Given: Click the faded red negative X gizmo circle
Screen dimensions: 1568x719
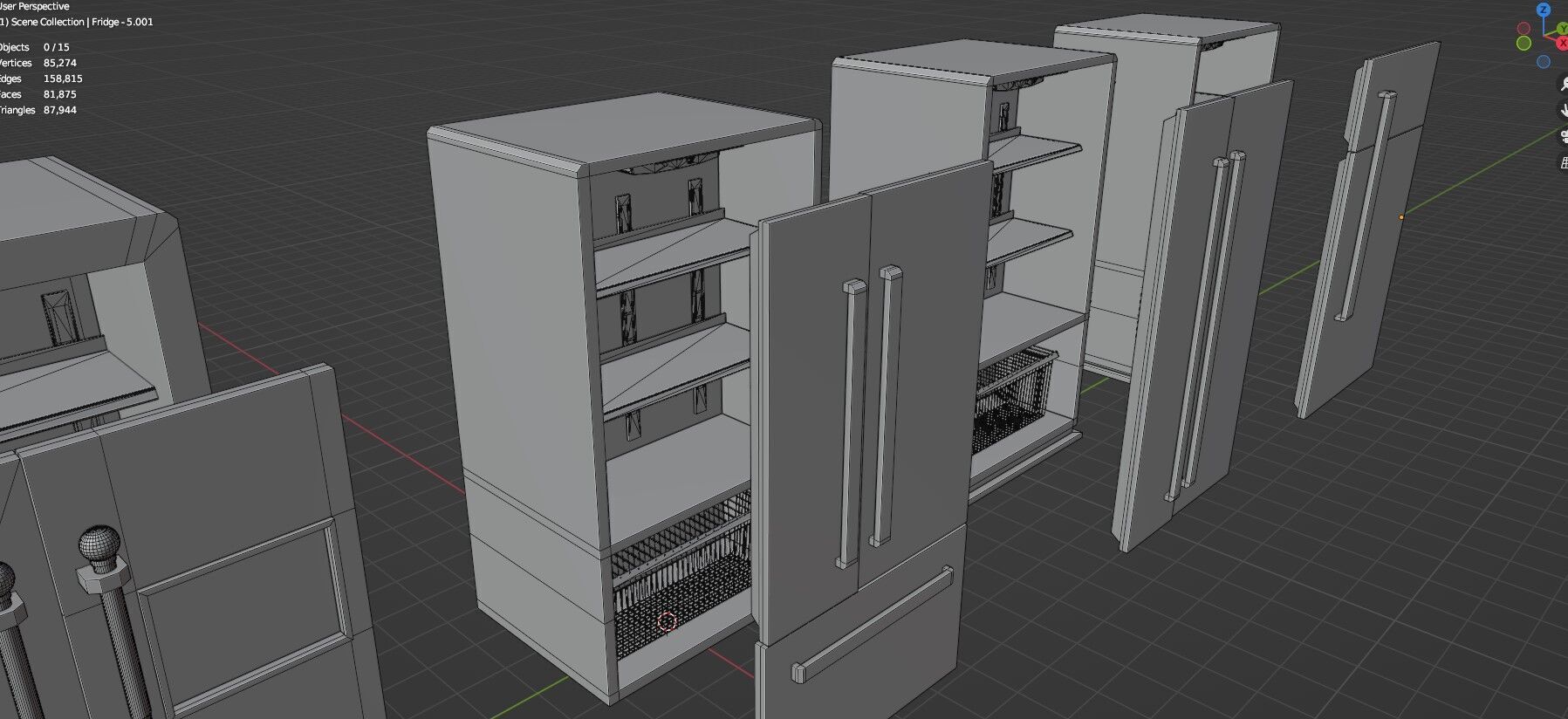Looking at the screenshot, I should pyautogui.click(x=1523, y=28).
